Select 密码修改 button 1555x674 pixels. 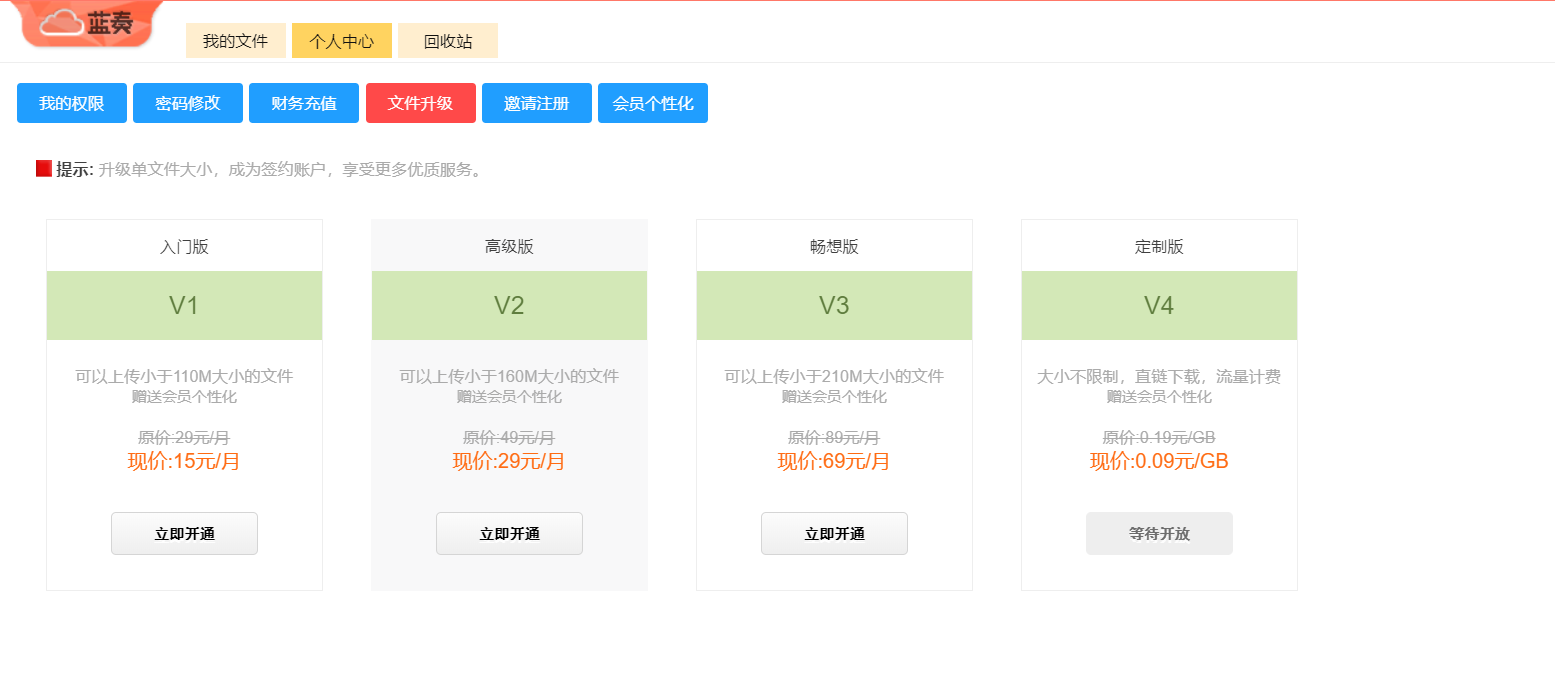(188, 103)
